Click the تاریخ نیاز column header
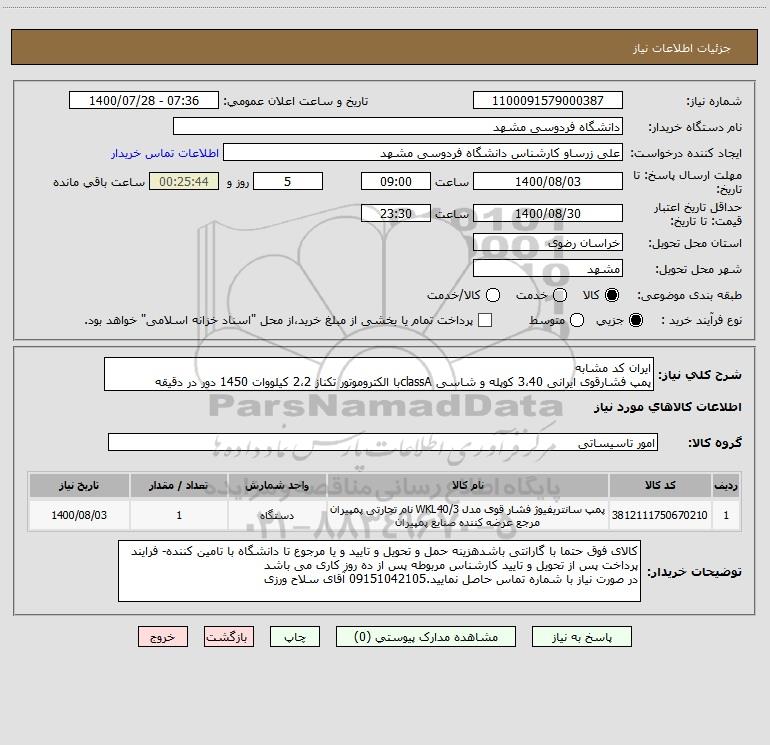The height and width of the screenshot is (745, 770). (x=79, y=485)
